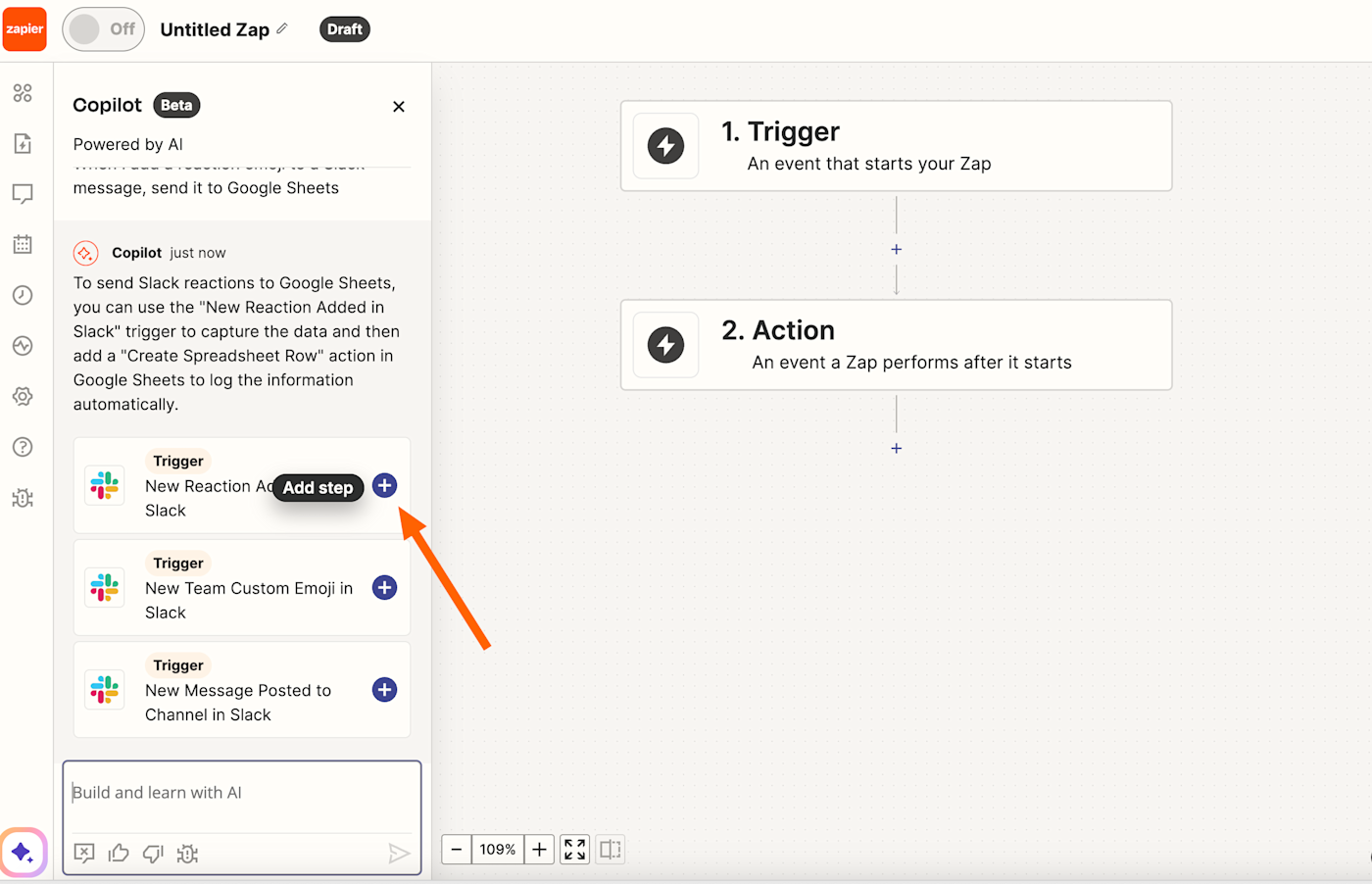The image size is (1372, 884).
Task: Open the help question mark icon
Action: [x=23, y=447]
